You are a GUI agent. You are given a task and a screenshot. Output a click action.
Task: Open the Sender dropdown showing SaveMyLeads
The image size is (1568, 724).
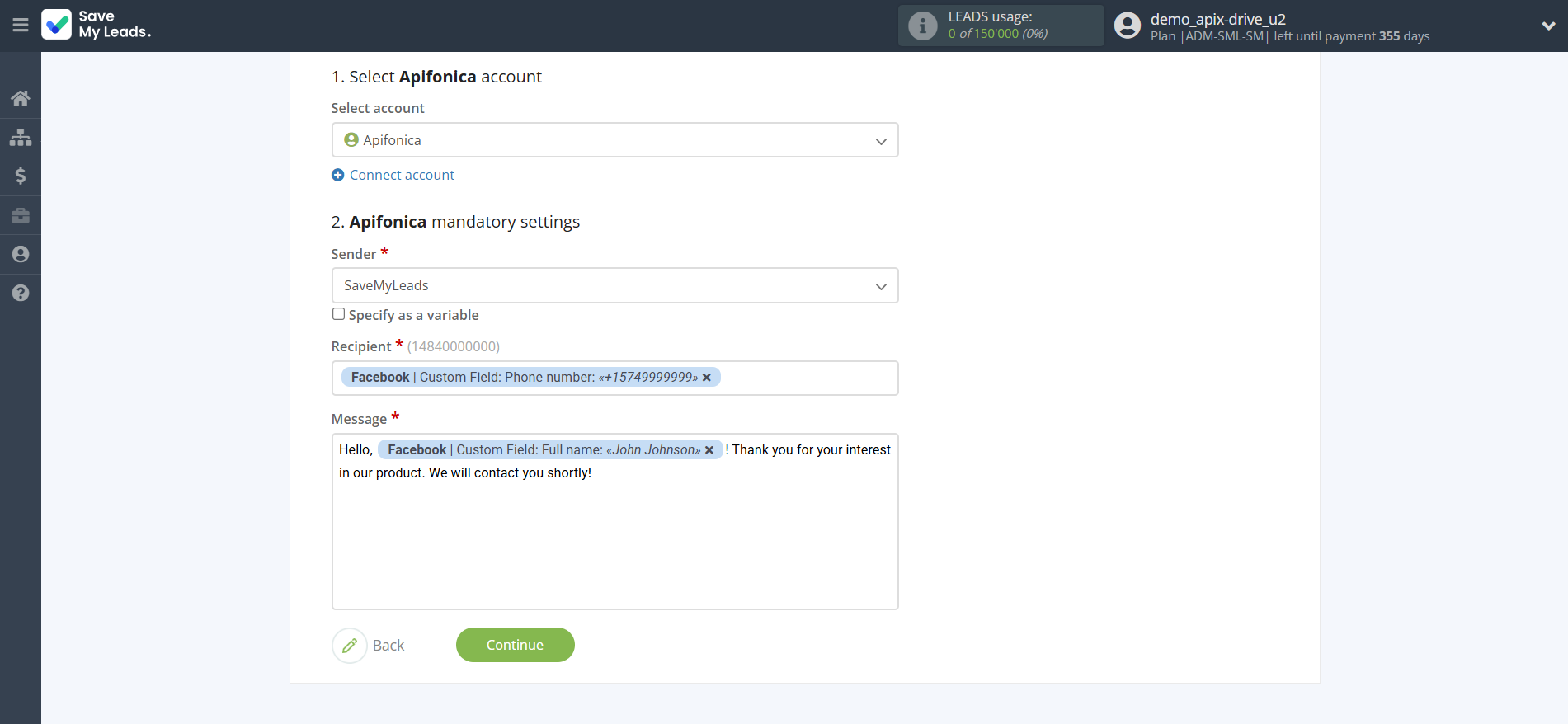[614, 285]
